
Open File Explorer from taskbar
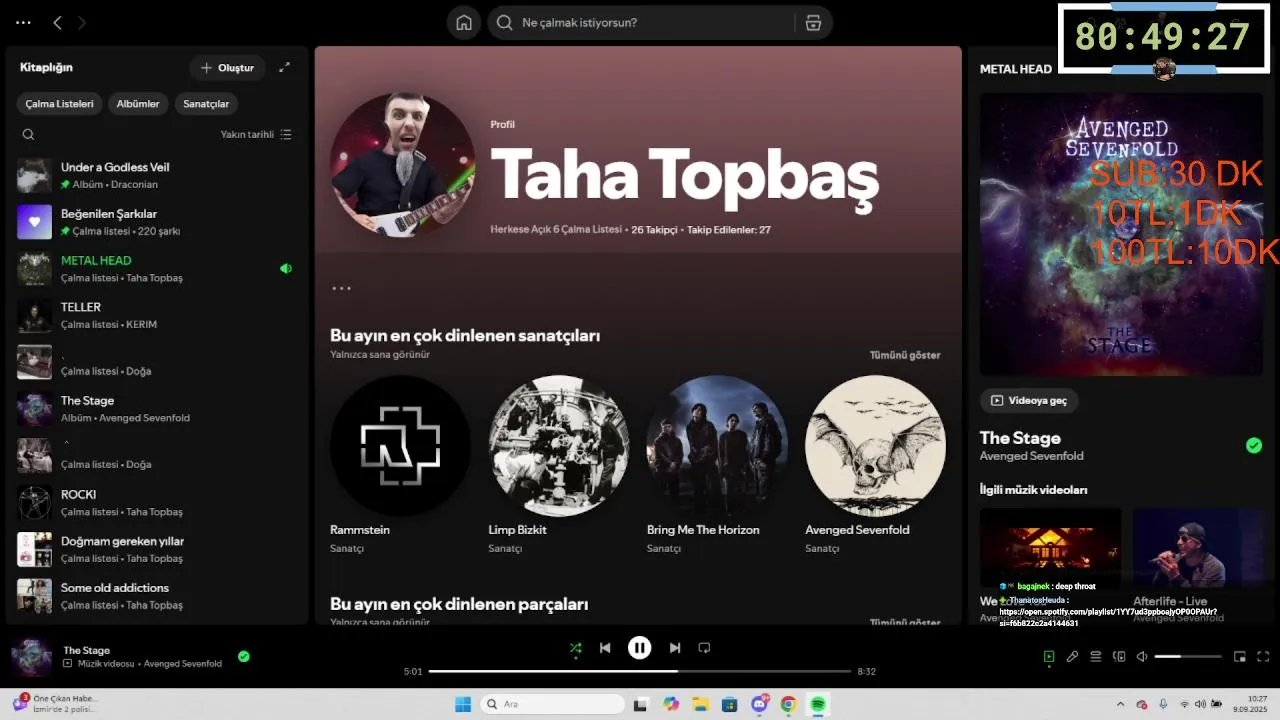700,704
